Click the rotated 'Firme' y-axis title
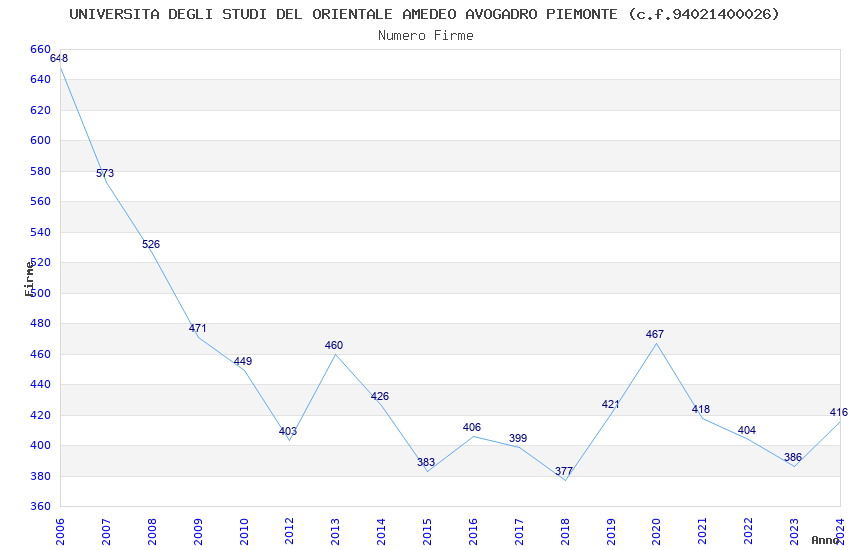Image resolution: width=850 pixels, height=550 pixels. coord(30,279)
